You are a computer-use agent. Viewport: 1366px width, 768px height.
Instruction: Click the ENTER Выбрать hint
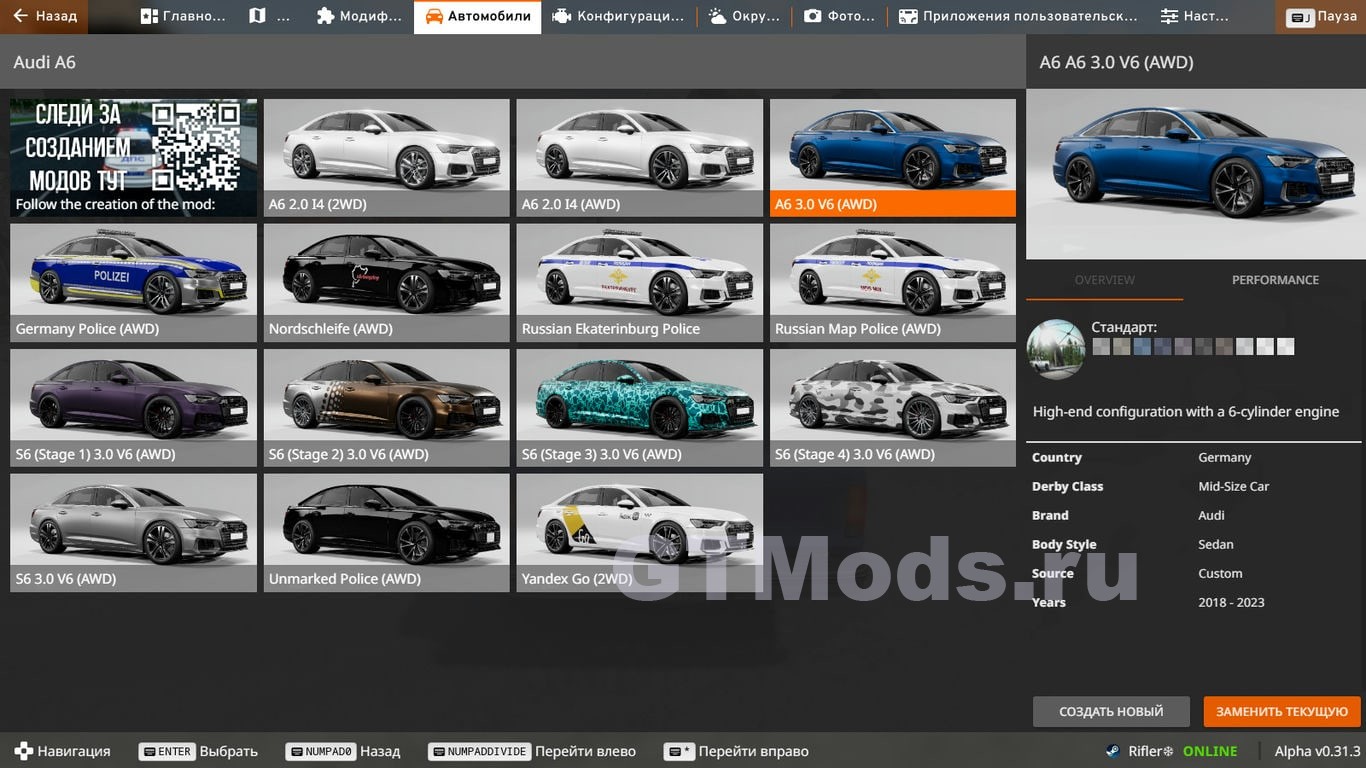pos(198,751)
